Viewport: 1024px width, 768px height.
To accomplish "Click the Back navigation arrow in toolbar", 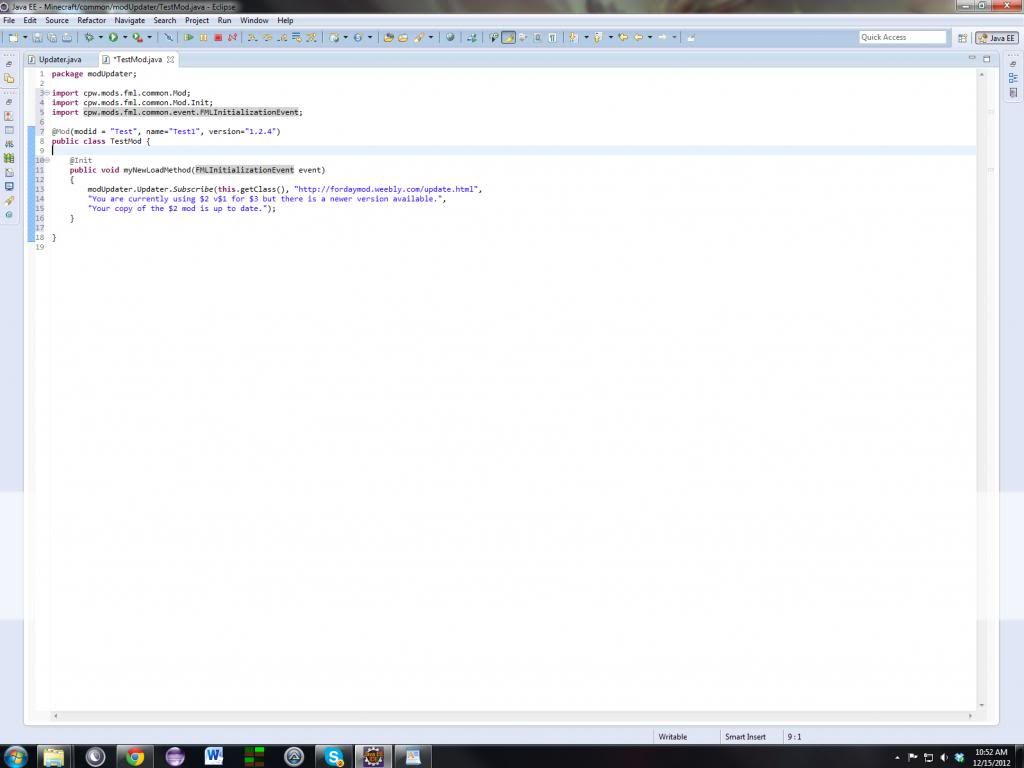I will tap(637, 38).
